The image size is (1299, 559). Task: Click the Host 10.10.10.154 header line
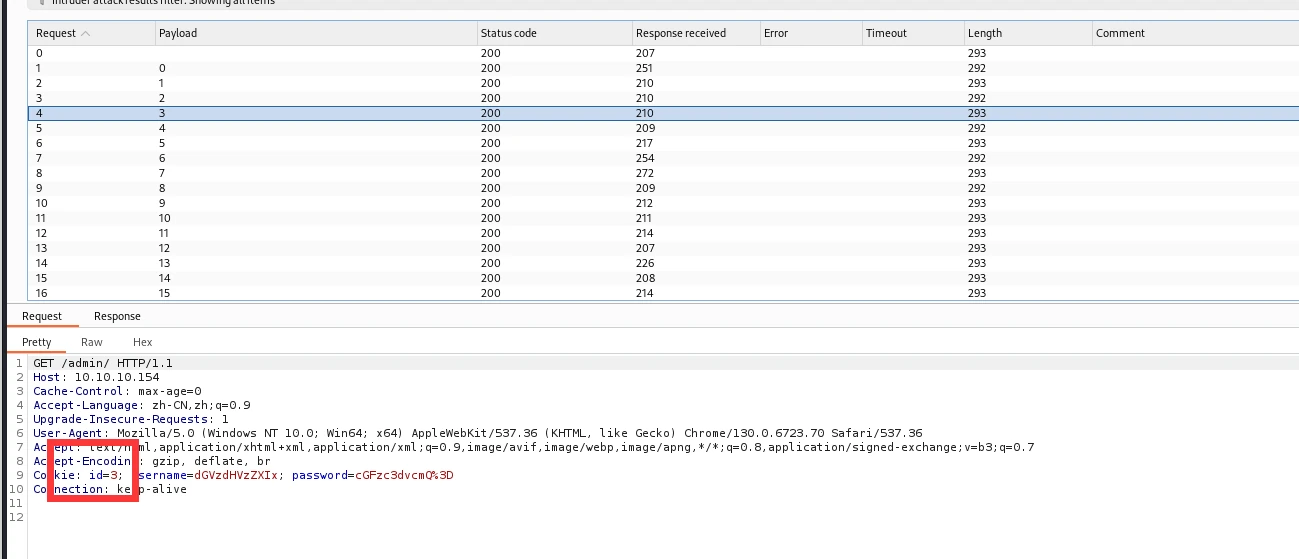(x=96, y=377)
